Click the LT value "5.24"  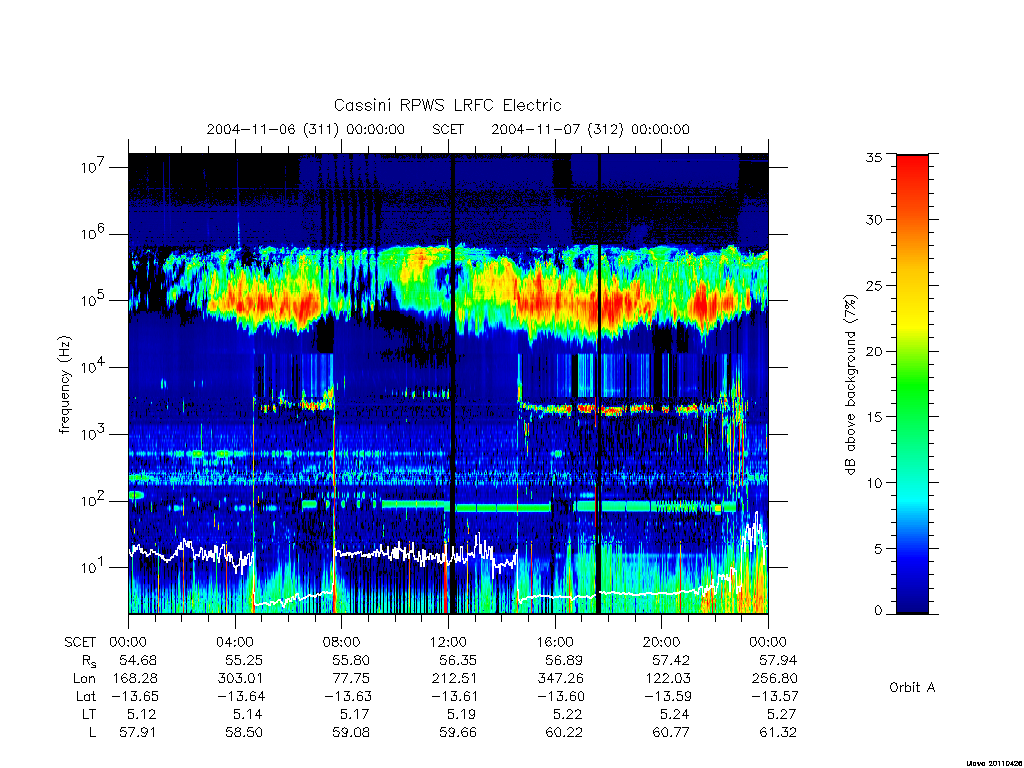tap(675, 714)
